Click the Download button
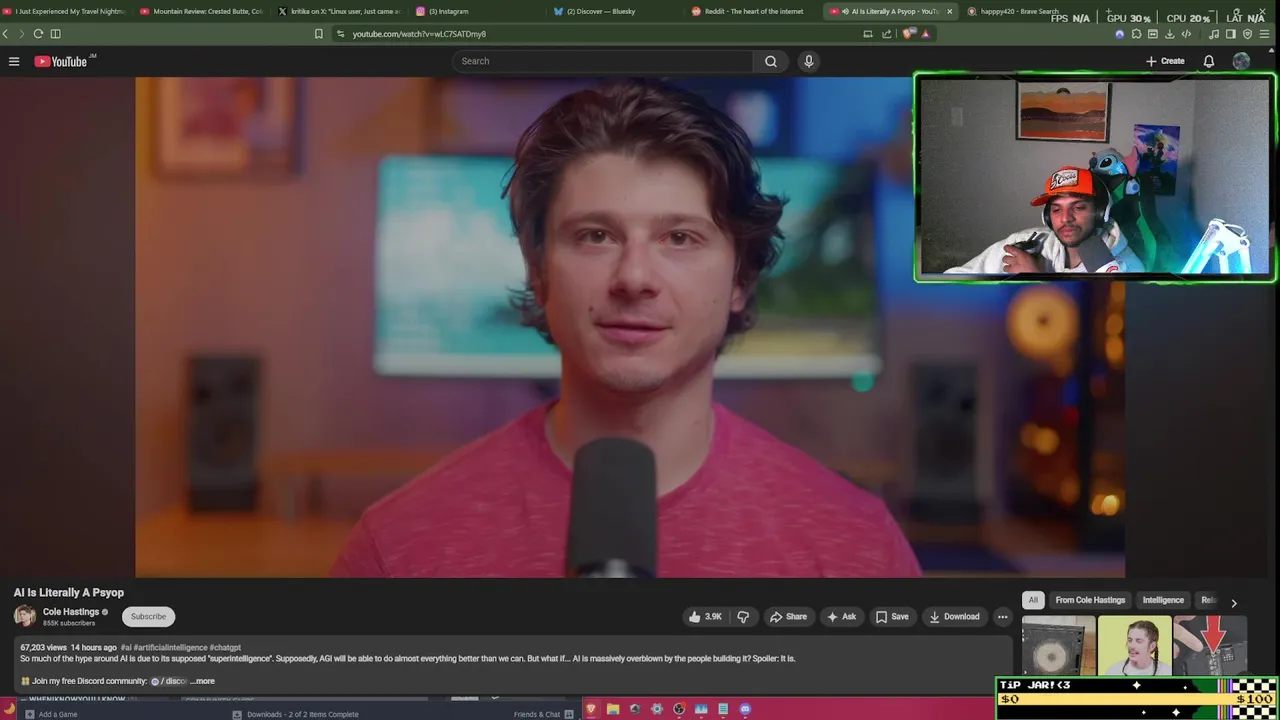This screenshot has width=1280, height=720. click(954, 617)
